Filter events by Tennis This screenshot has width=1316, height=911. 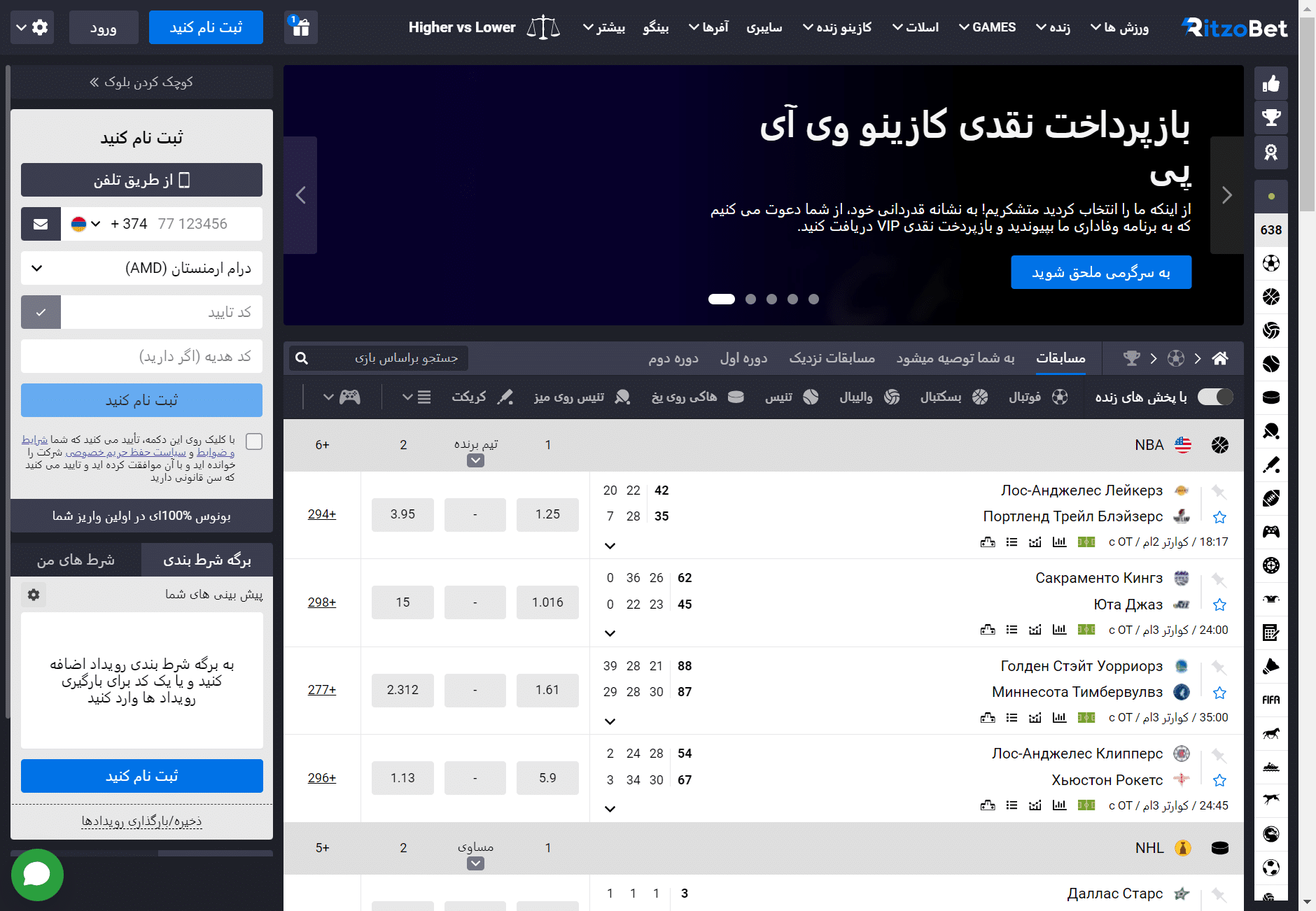click(792, 397)
